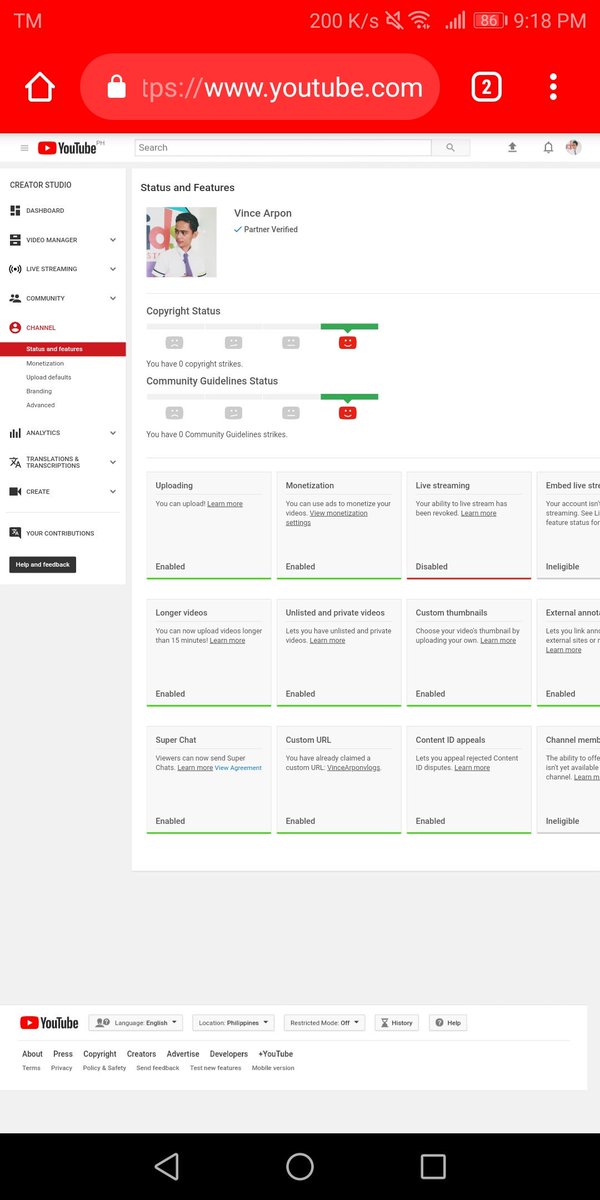The height and width of the screenshot is (1200, 600).
Task: Click the footer YouTube logo
Action: point(49,1023)
